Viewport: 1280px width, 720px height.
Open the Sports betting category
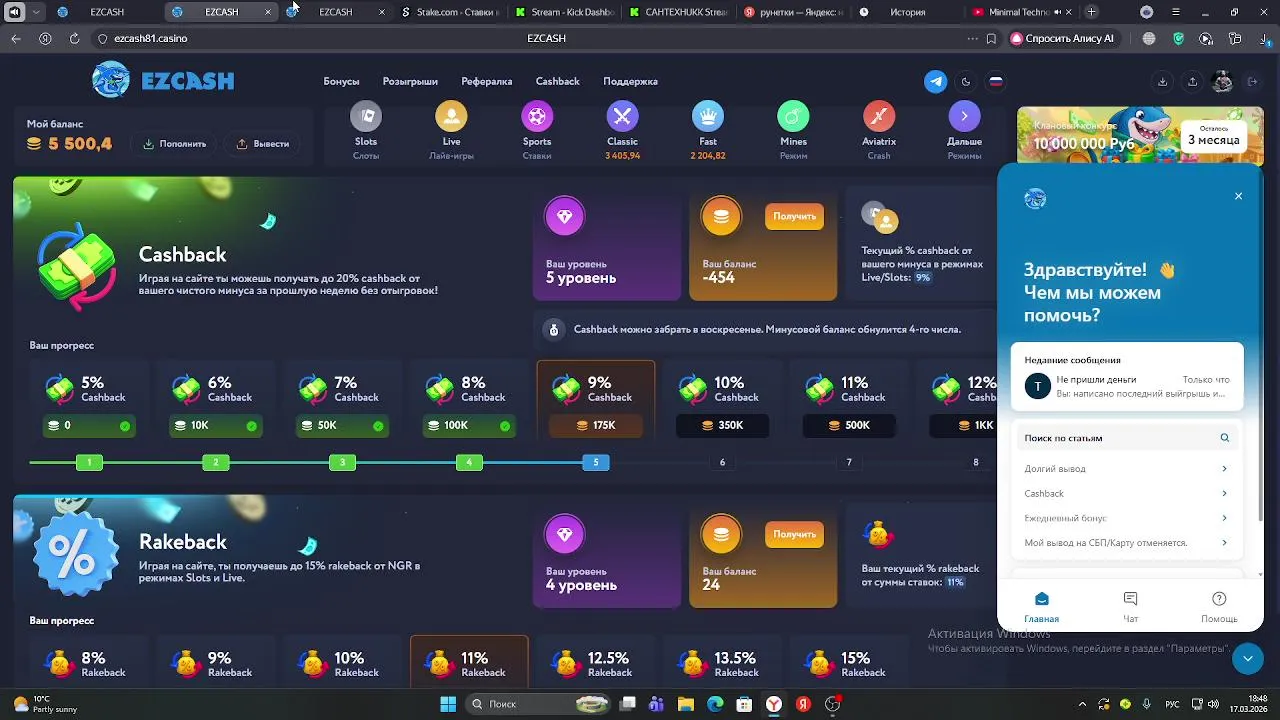(537, 130)
